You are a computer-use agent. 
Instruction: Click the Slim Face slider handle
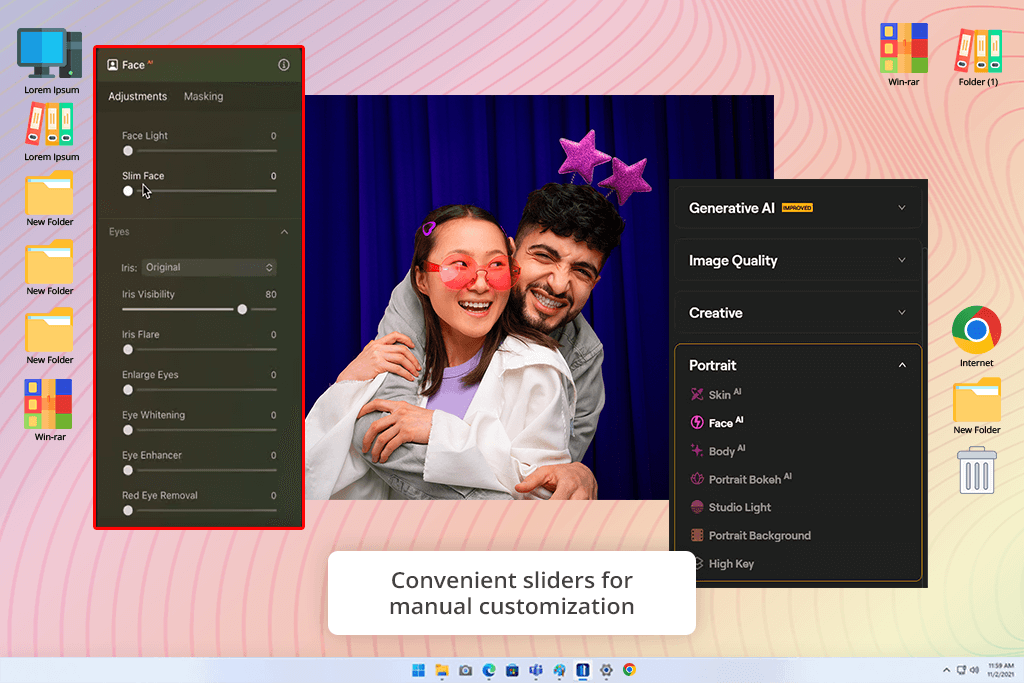click(x=128, y=191)
